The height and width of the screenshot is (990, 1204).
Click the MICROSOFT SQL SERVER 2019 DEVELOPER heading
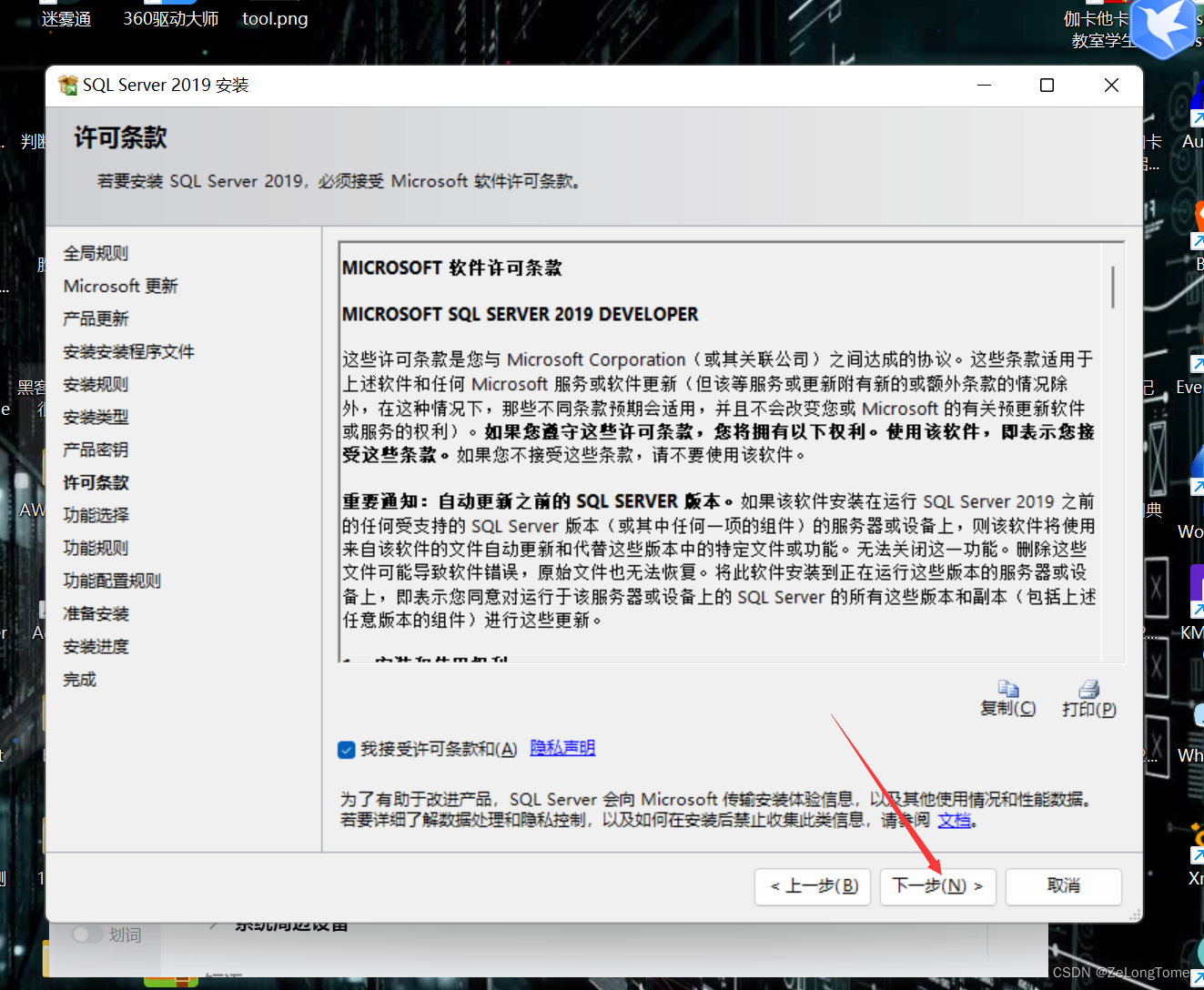520,314
